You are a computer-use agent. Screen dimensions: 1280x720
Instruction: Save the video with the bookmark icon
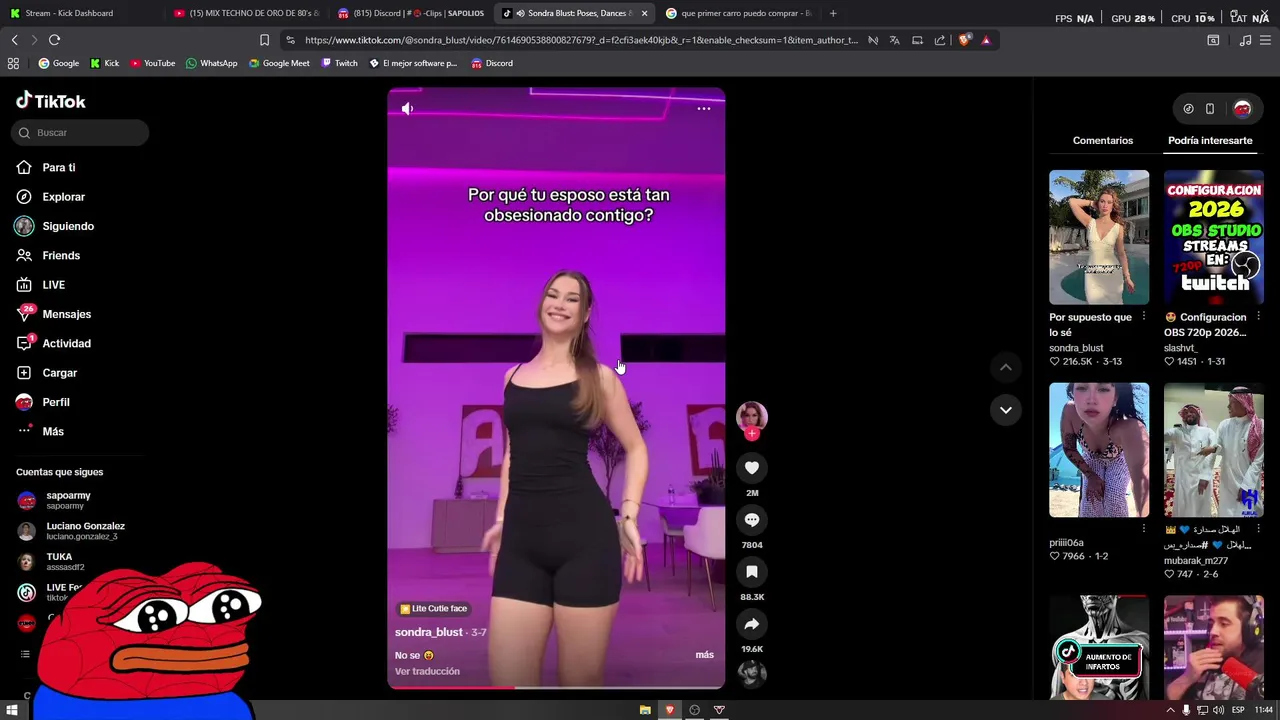point(752,571)
